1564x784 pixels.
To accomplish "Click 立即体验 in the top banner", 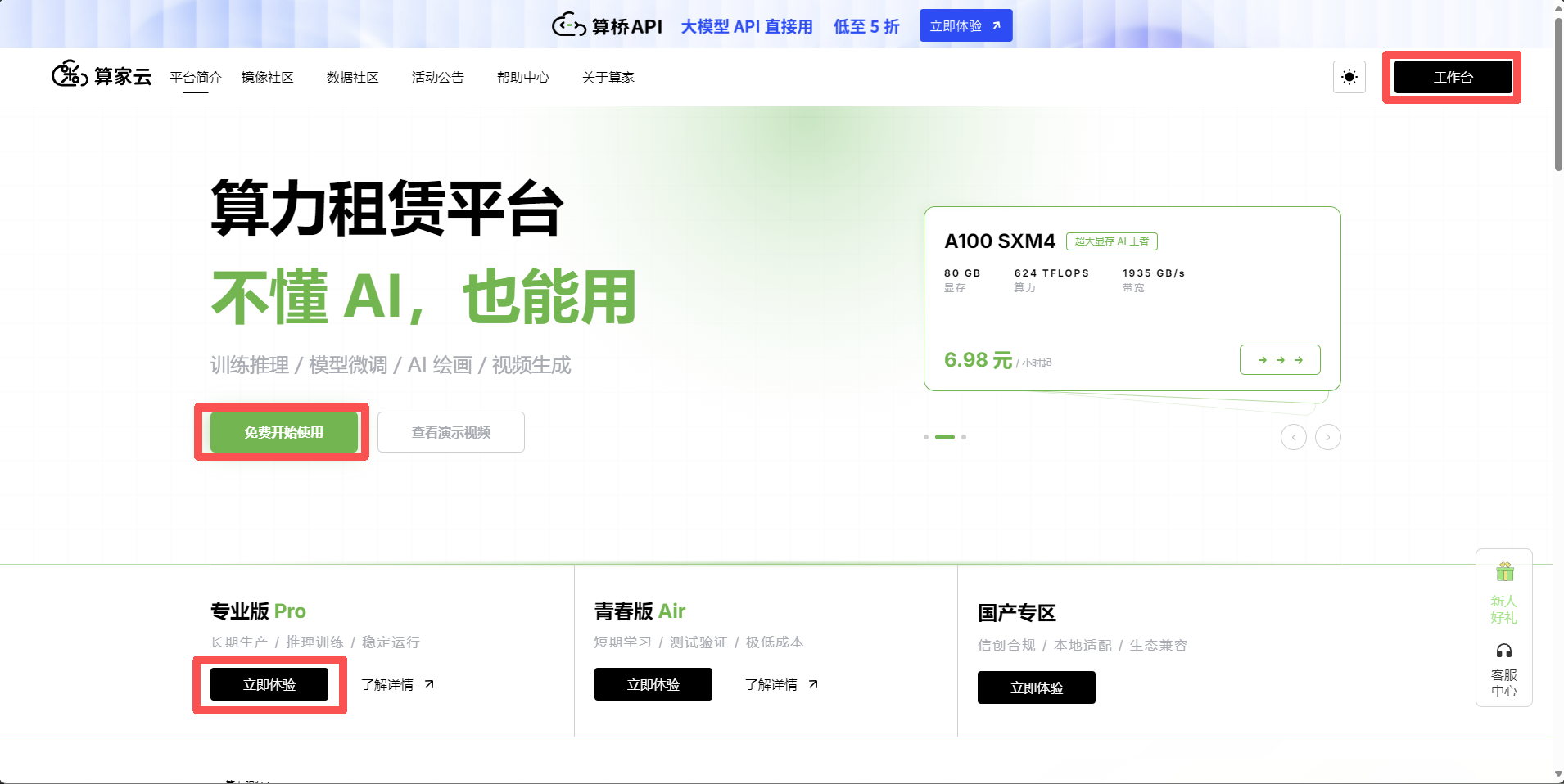I will click(x=966, y=25).
